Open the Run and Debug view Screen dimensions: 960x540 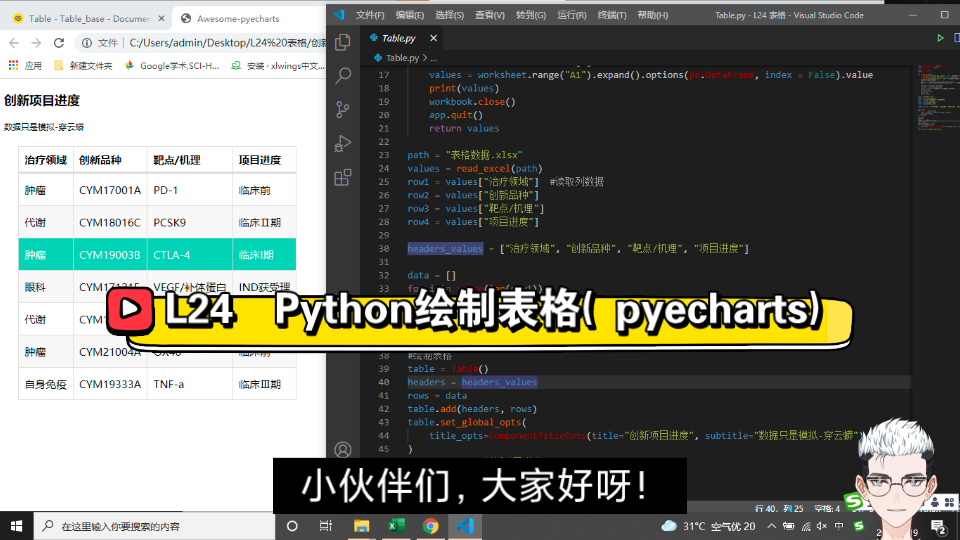click(343, 144)
